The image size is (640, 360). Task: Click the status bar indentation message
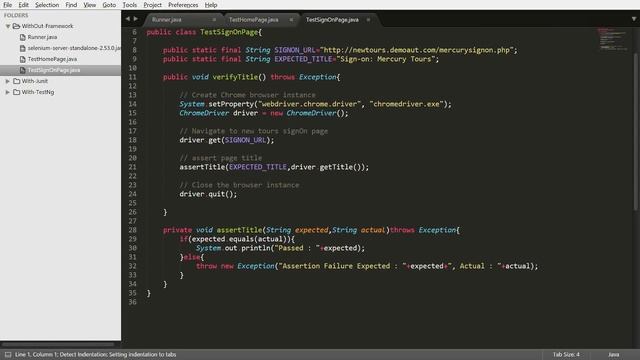point(96,354)
